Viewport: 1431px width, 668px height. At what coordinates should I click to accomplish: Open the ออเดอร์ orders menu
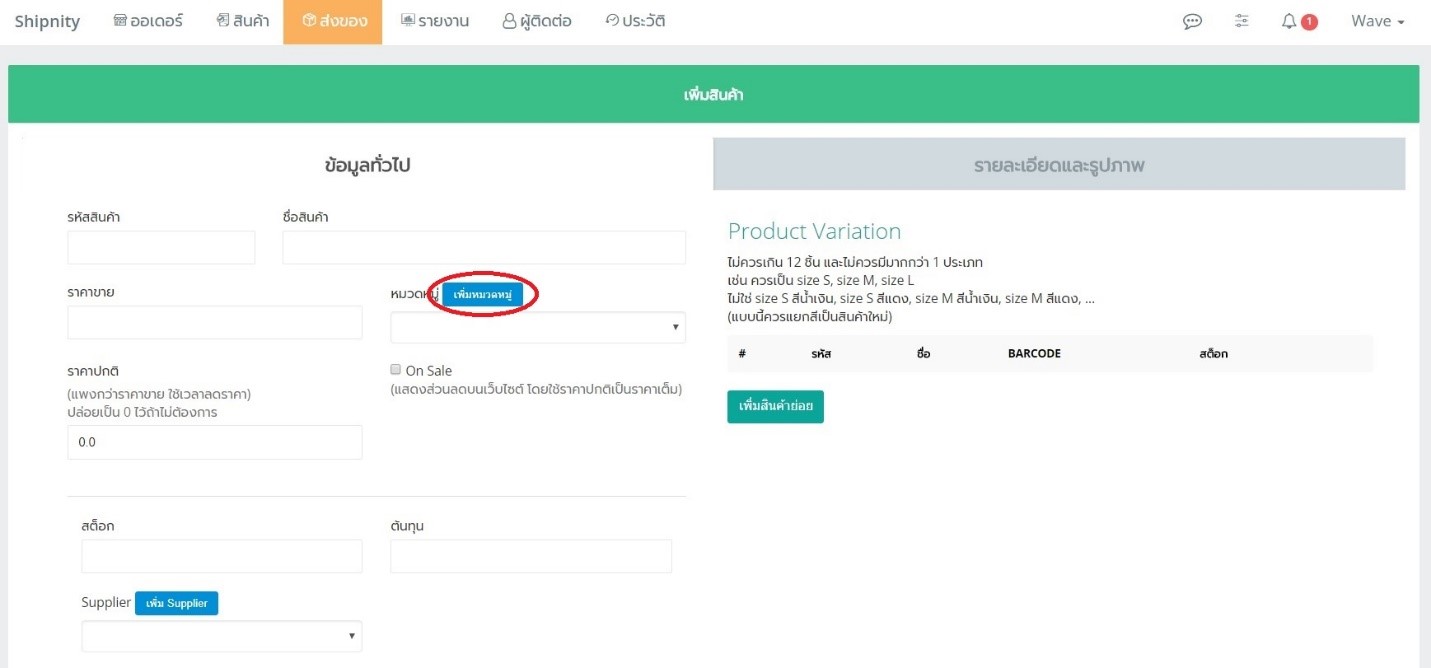(148, 21)
